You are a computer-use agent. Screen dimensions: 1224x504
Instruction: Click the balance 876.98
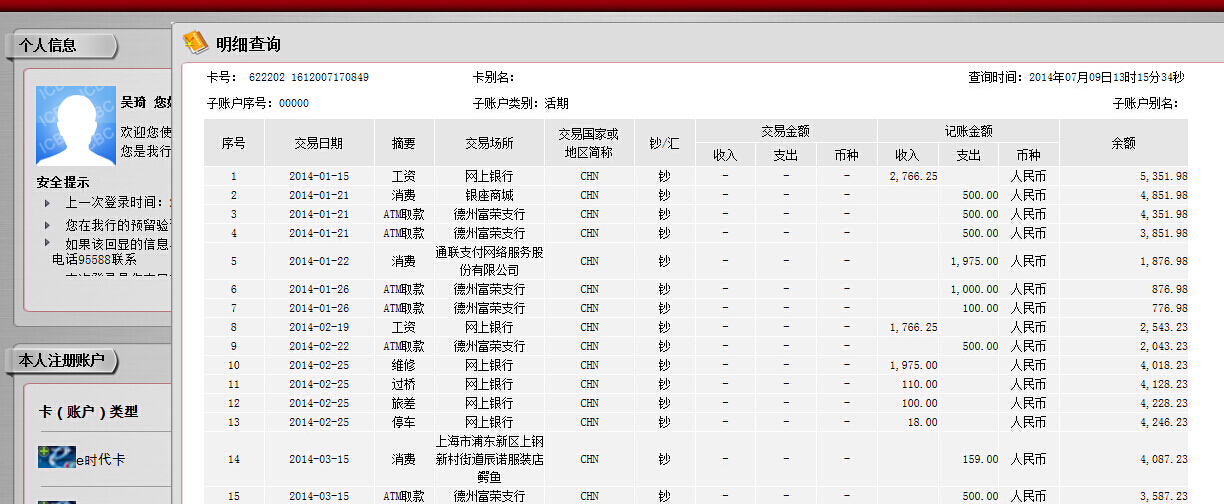pyautogui.click(x=1169, y=289)
